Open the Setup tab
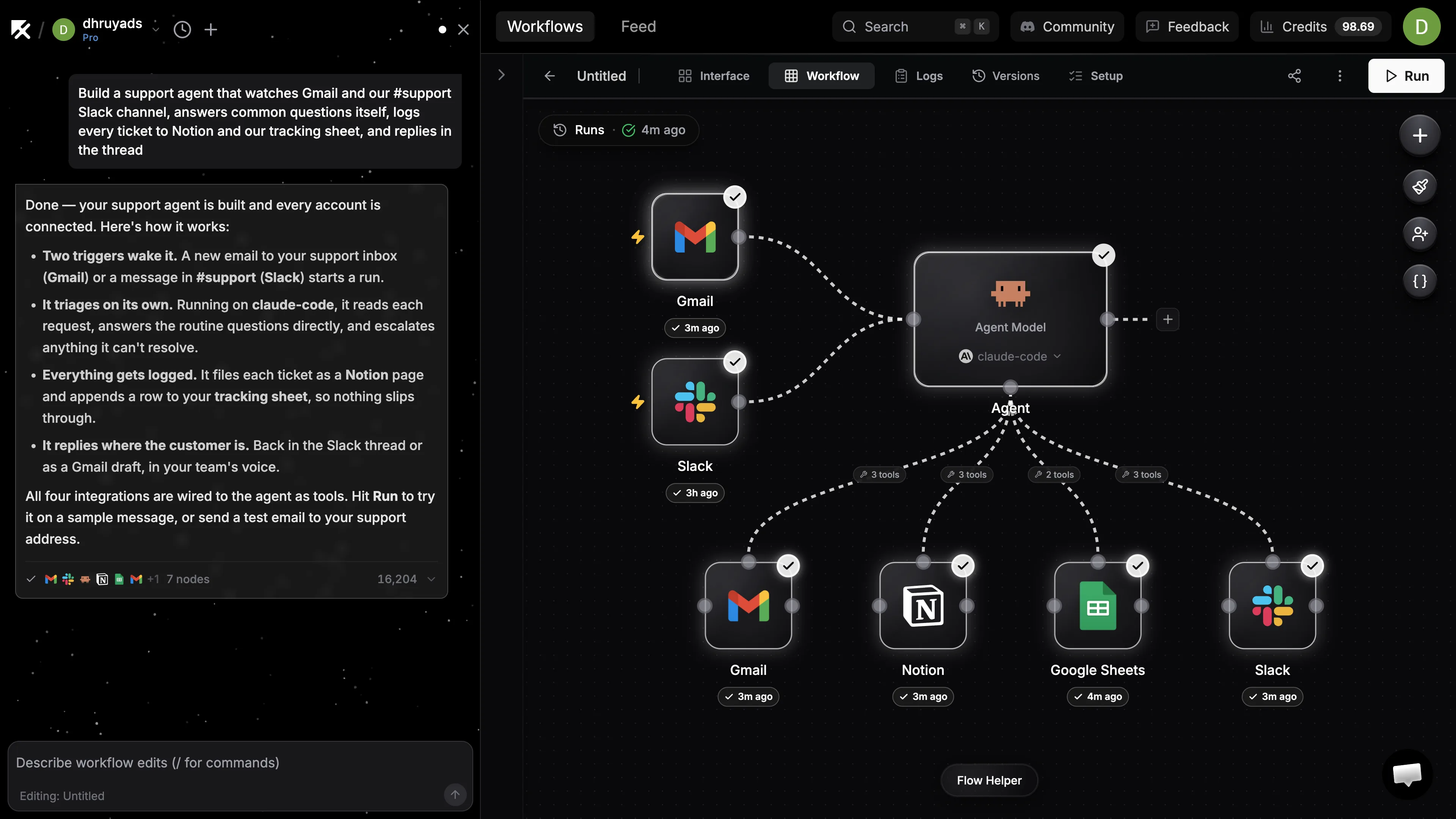 click(x=1095, y=76)
